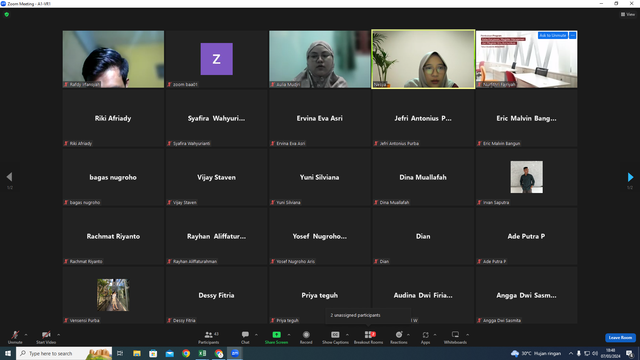Viewport: 640px width, 360px height.
Task: Select the Dina Muallafah participant tile
Action: pyautogui.click(x=423, y=177)
